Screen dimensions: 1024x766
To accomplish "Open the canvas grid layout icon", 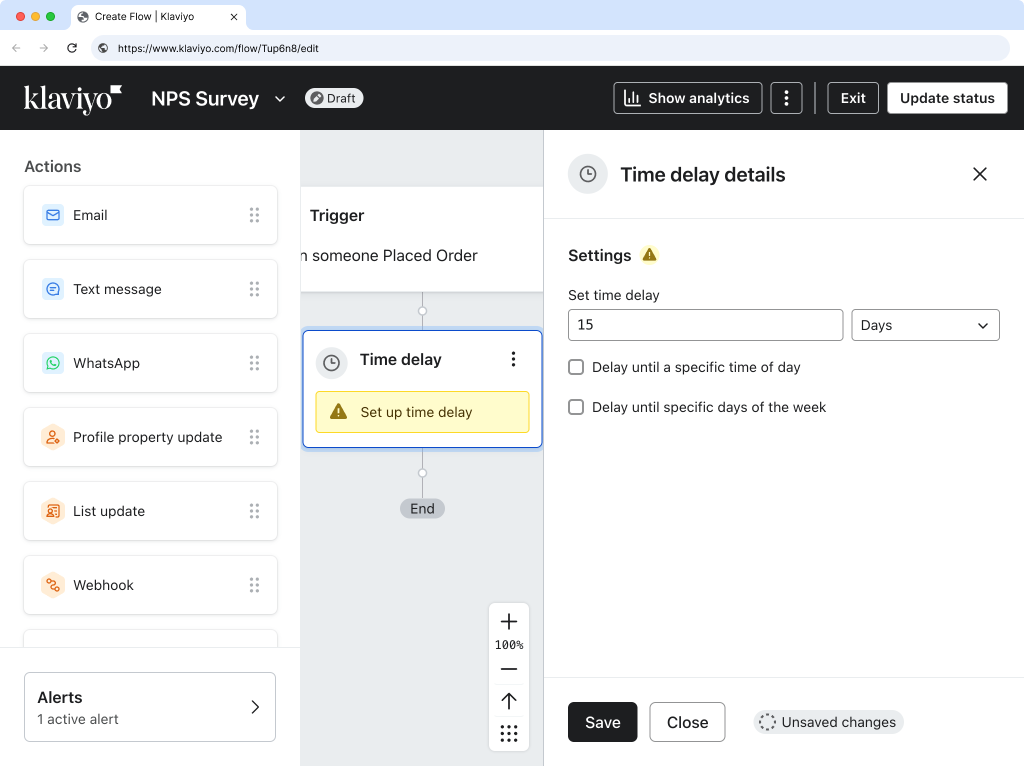I will point(509,733).
